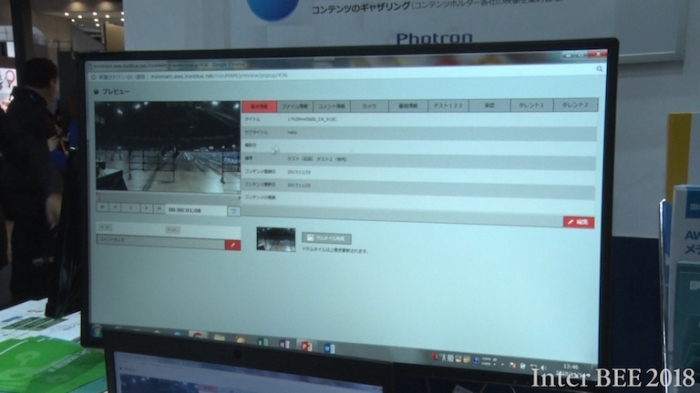Click the blue icon beside the timecode field
700x393 pixels.
point(234,211)
